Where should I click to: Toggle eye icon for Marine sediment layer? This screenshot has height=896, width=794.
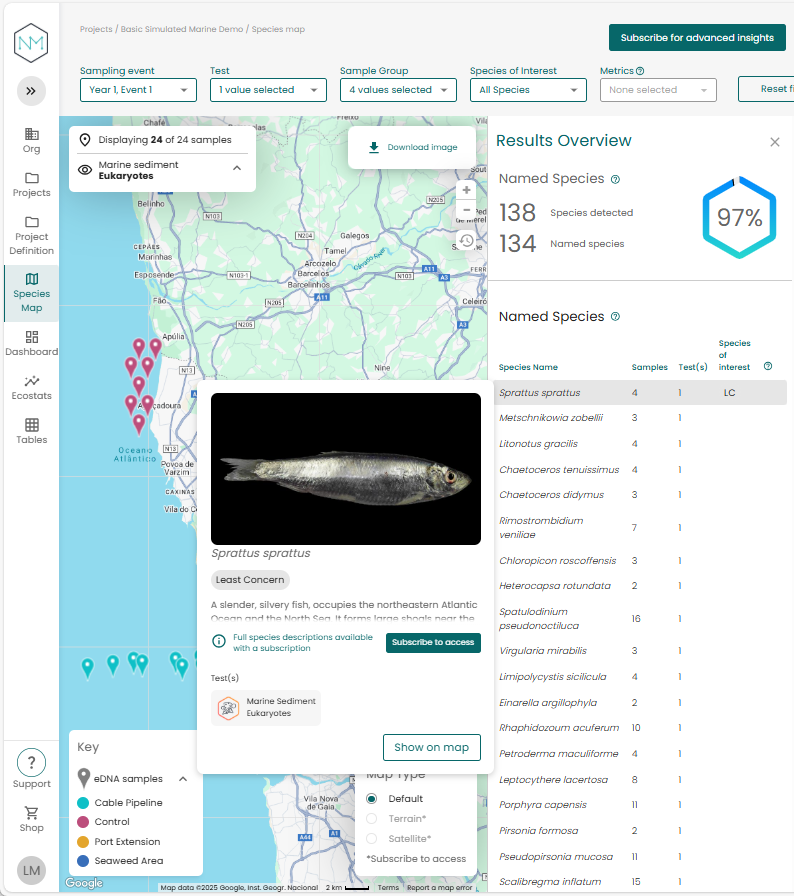click(85, 170)
